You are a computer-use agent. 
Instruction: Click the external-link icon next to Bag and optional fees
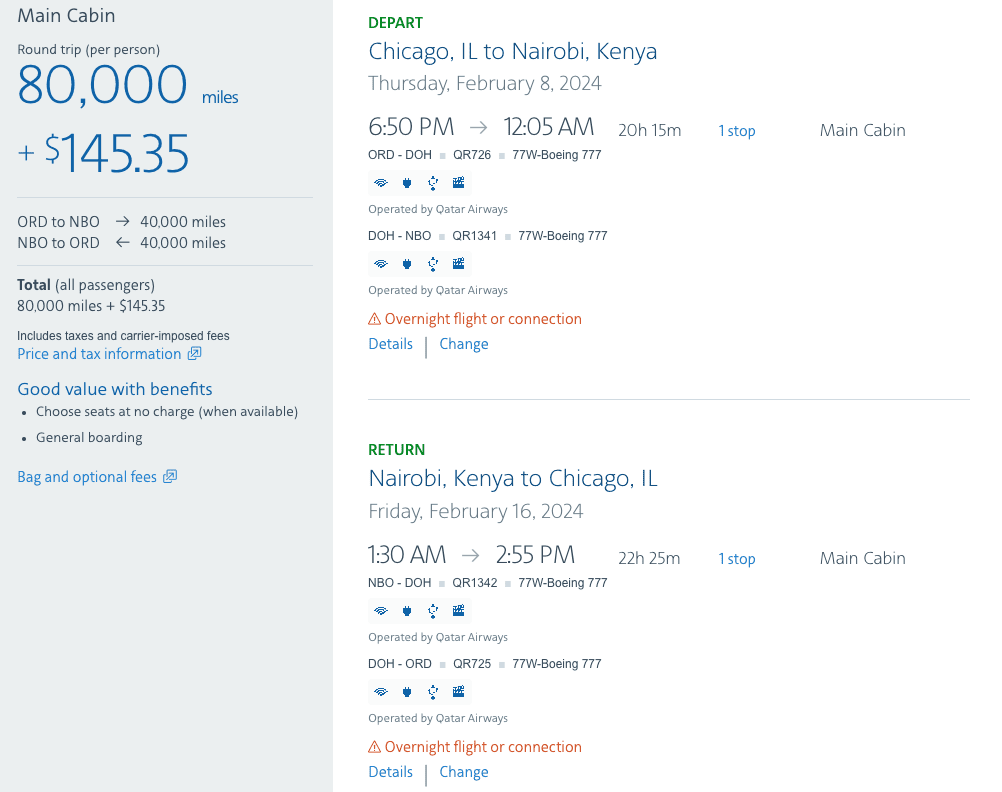point(171,477)
